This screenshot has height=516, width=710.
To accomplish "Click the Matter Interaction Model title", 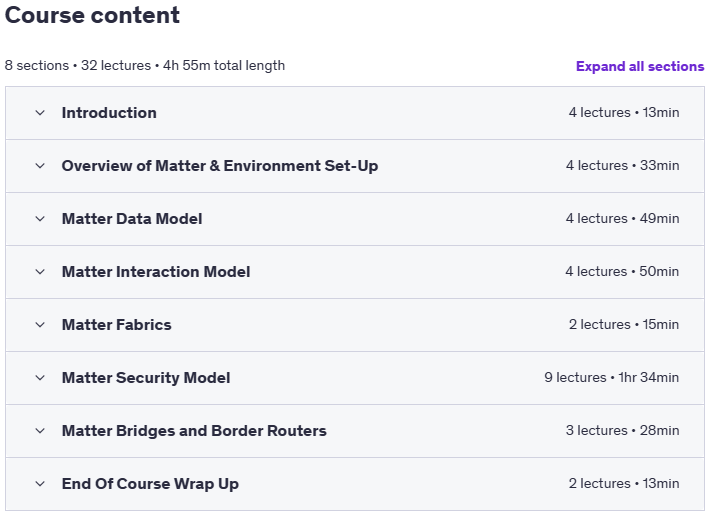I will pos(156,272).
